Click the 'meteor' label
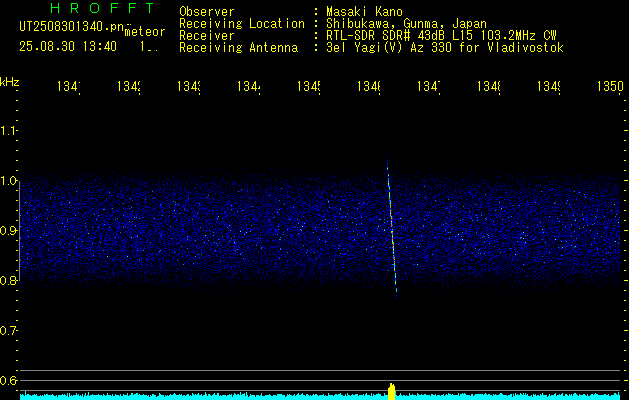This screenshot has height=400, width=629. click(x=145, y=32)
